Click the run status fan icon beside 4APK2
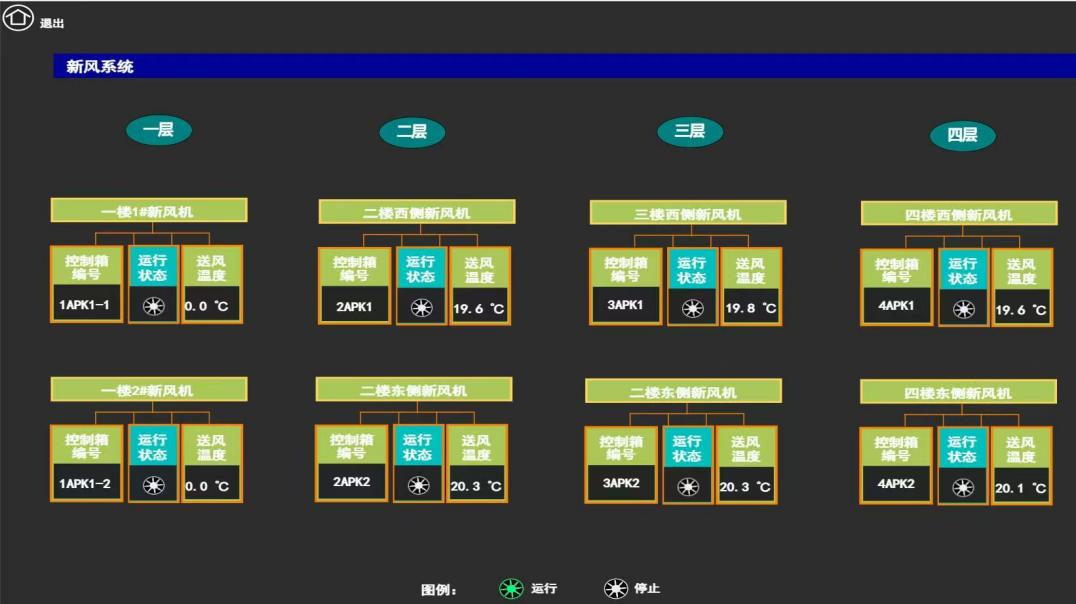Screen dimensions: 1076x604 (x=962, y=488)
